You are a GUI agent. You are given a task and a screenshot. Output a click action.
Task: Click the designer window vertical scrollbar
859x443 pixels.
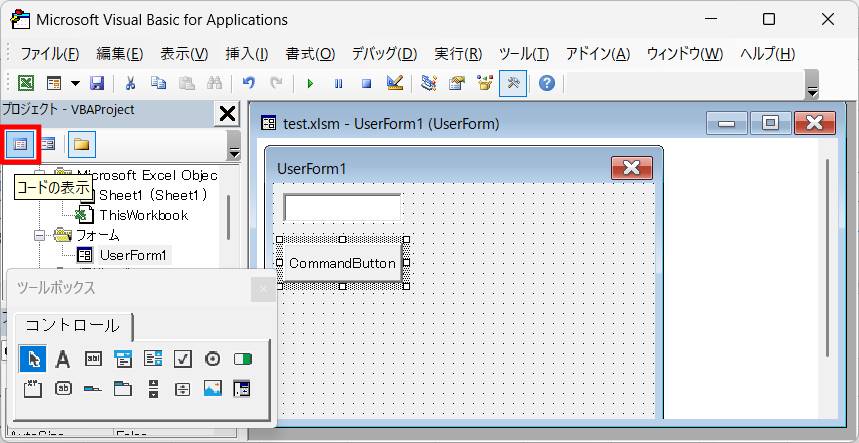tap(828, 257)
